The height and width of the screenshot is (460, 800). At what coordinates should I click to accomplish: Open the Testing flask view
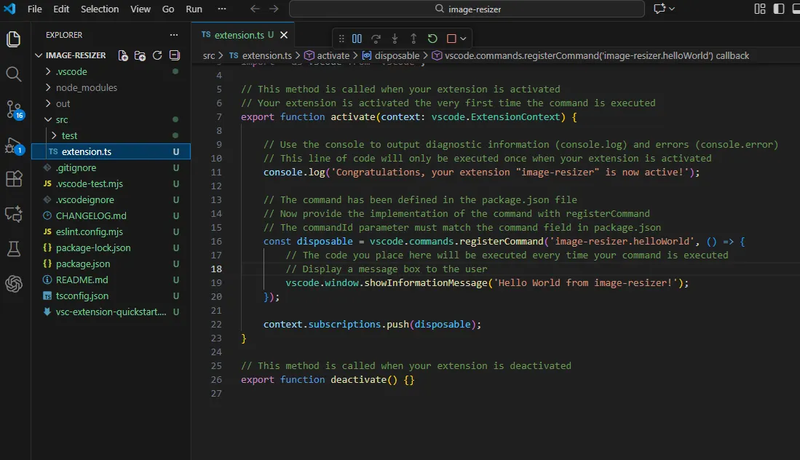coord(14,248)
